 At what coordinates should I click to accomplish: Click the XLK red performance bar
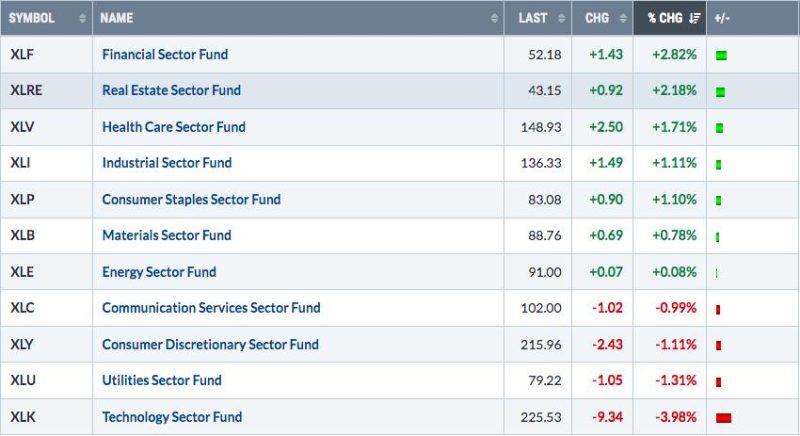click(724, 417)
